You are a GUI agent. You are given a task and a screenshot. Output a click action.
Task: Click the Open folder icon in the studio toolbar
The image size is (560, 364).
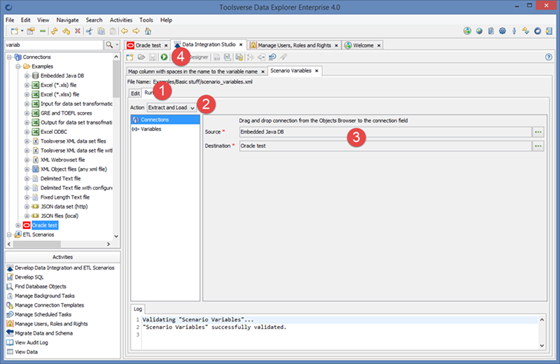pos(141,57)
